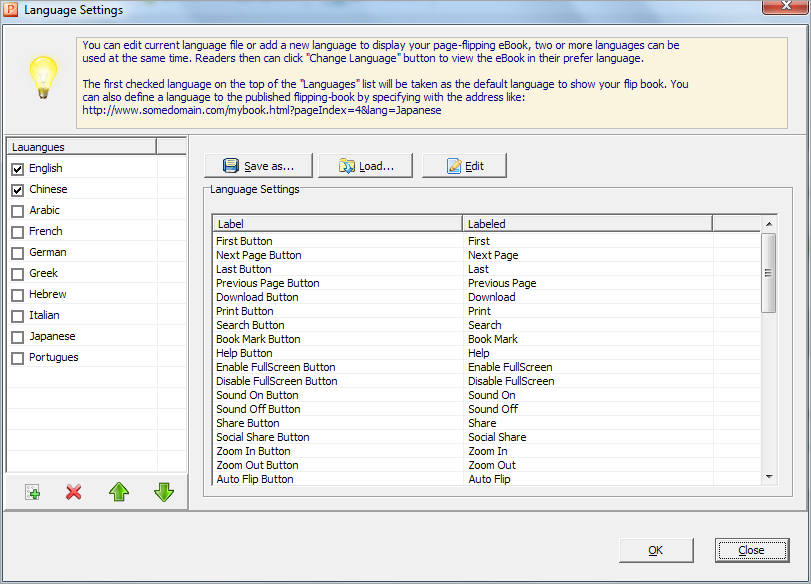Check the Arabic language checkbox
The width and height of the screenshot is (811, 584).
[17, 210]
